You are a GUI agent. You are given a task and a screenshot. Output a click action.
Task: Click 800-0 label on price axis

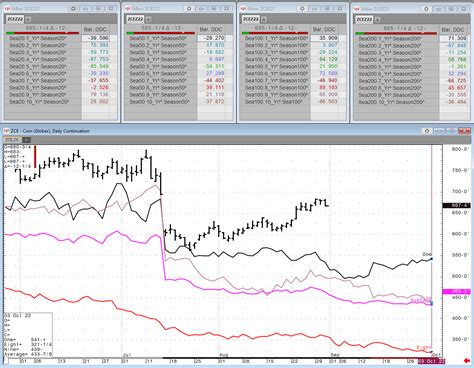(x=460, y=149)
